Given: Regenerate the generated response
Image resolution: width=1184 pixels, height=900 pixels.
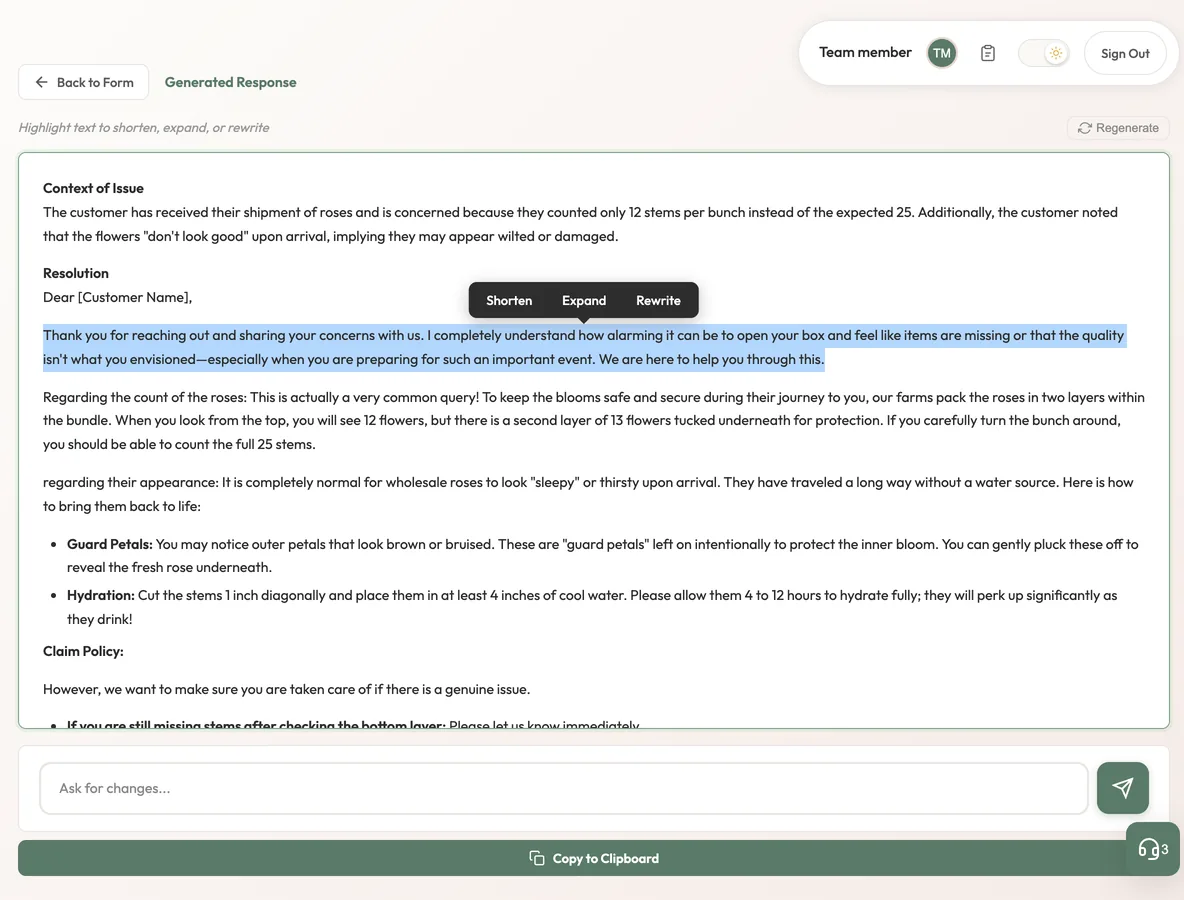Looking at the screenshot, I should [x=1118, y=128].
